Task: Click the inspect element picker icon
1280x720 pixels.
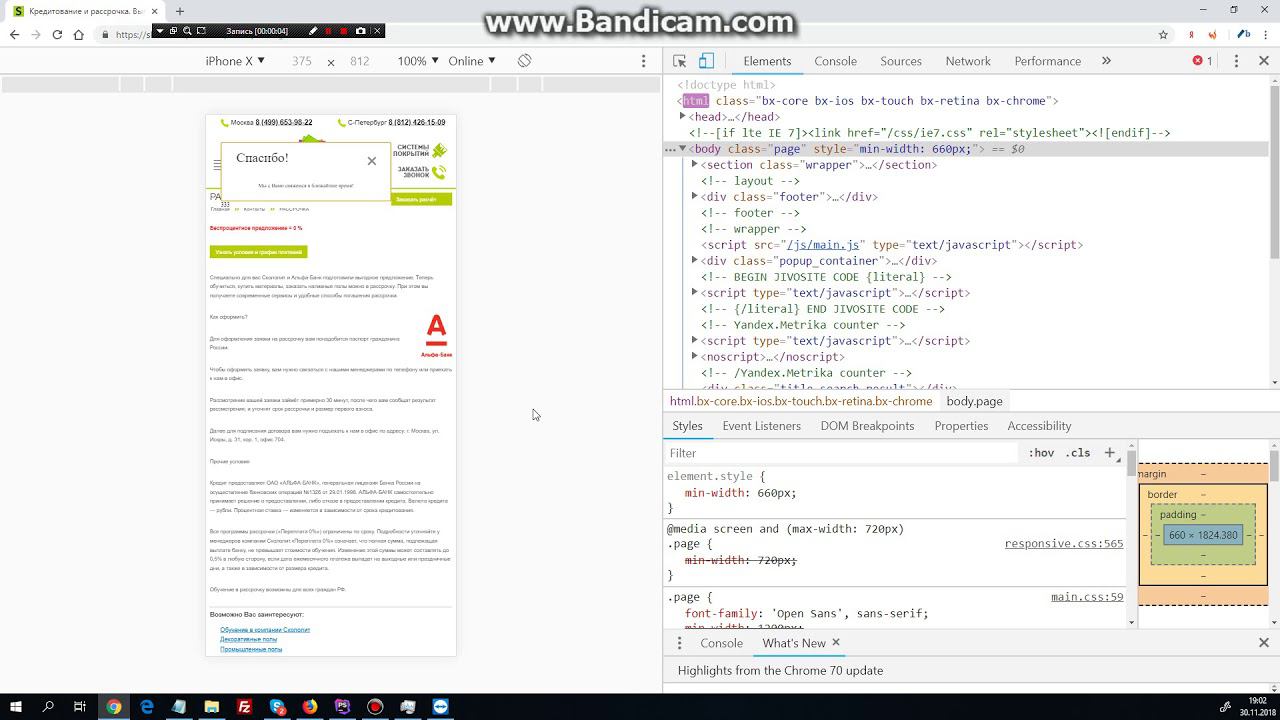Action: click(680, 61)
